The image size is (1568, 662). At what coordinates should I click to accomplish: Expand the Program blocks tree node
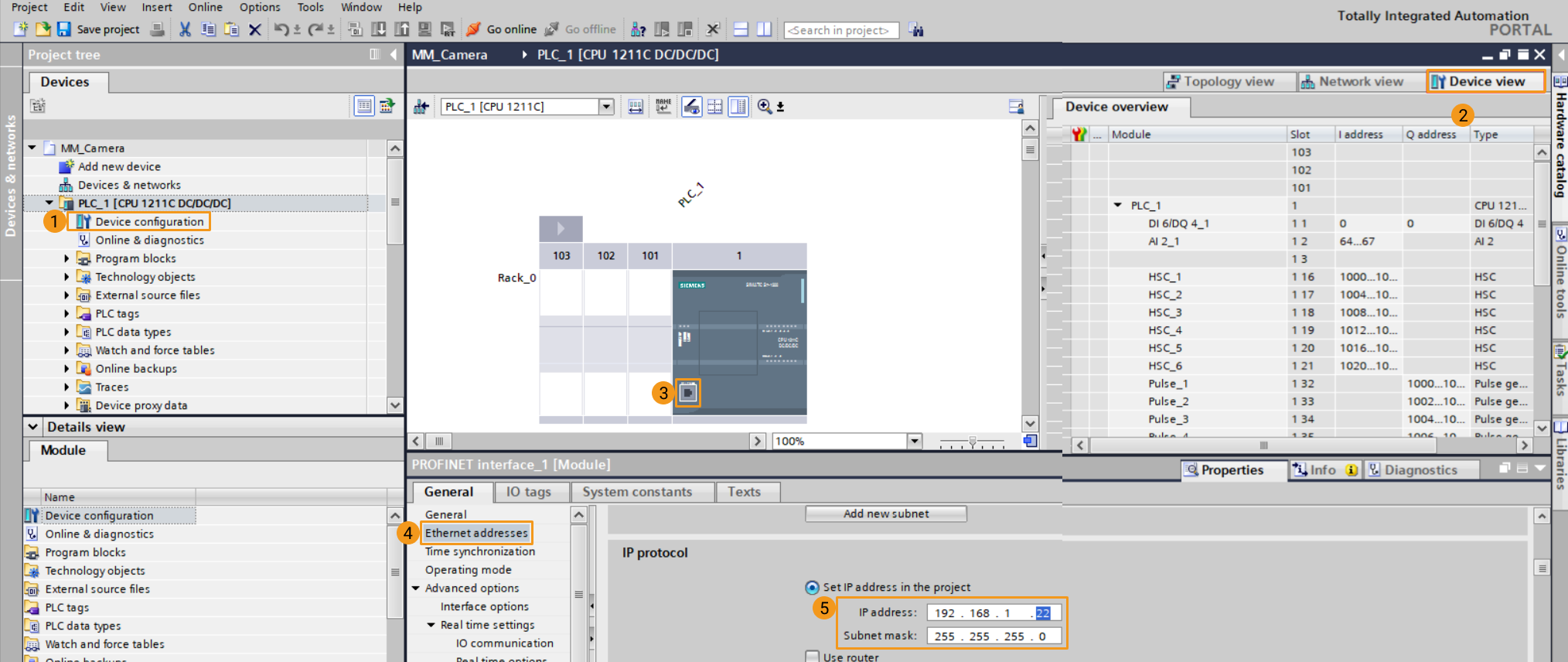[x=66, y=259]
